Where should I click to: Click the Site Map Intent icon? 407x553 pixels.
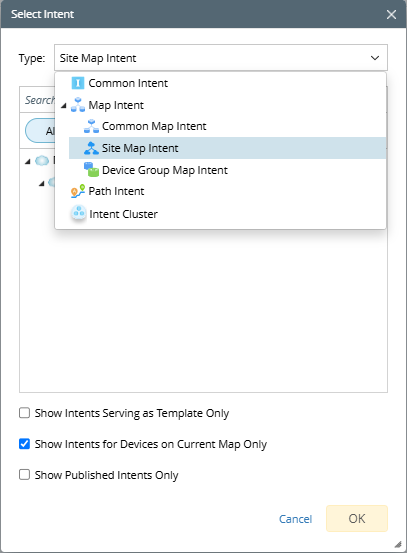coord(91,148)
